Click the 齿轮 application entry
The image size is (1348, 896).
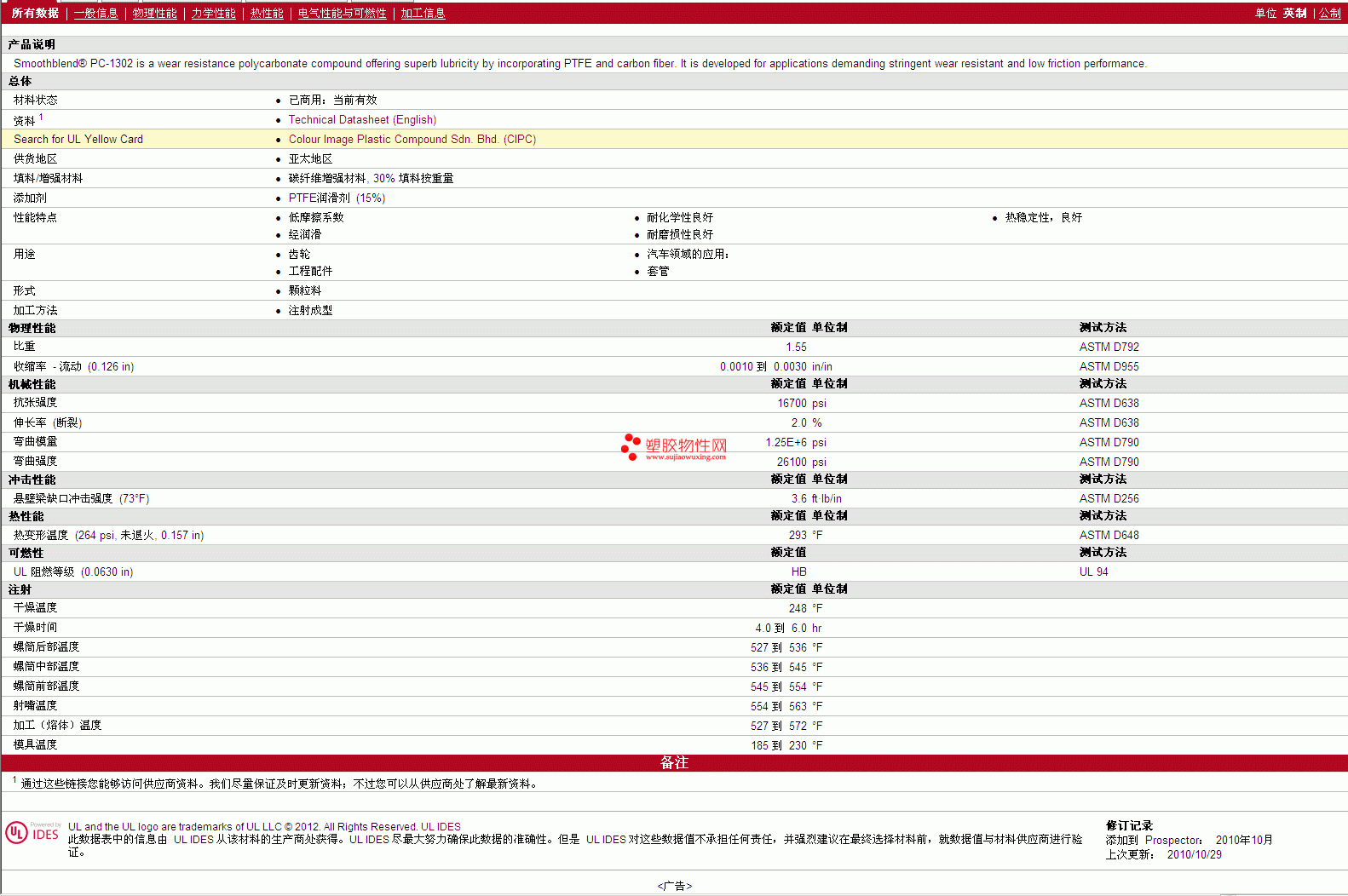click(299, 255)
